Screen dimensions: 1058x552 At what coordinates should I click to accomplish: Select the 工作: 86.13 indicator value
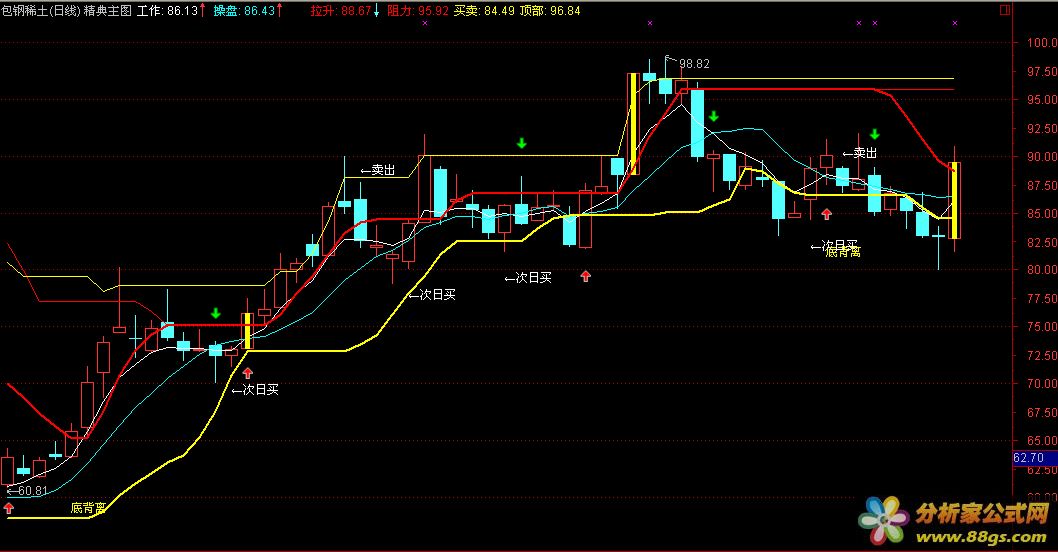tap(167, 11)
